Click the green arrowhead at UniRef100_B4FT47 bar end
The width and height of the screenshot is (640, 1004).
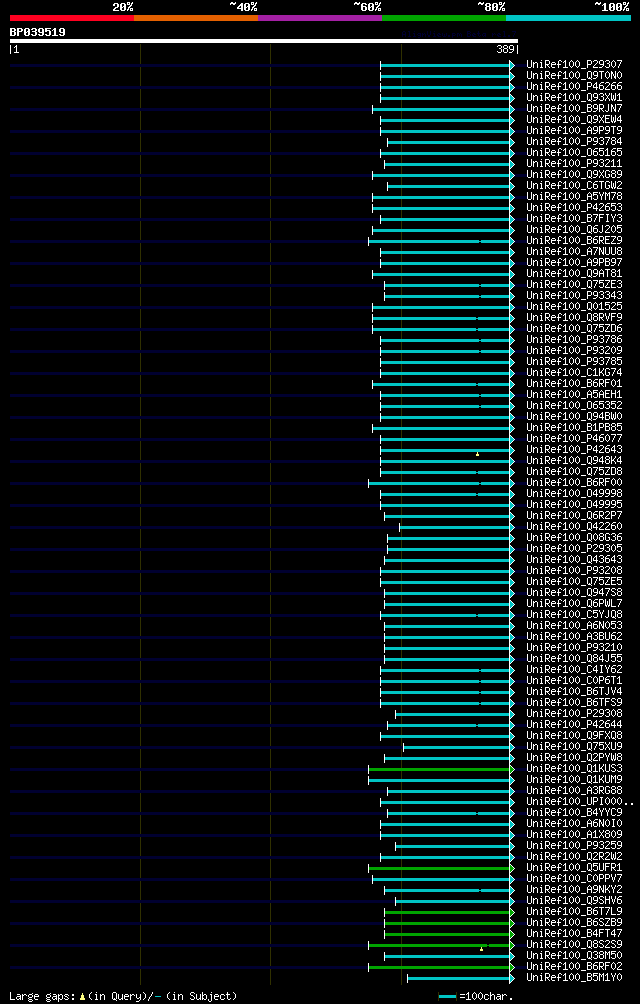point(512,934)
